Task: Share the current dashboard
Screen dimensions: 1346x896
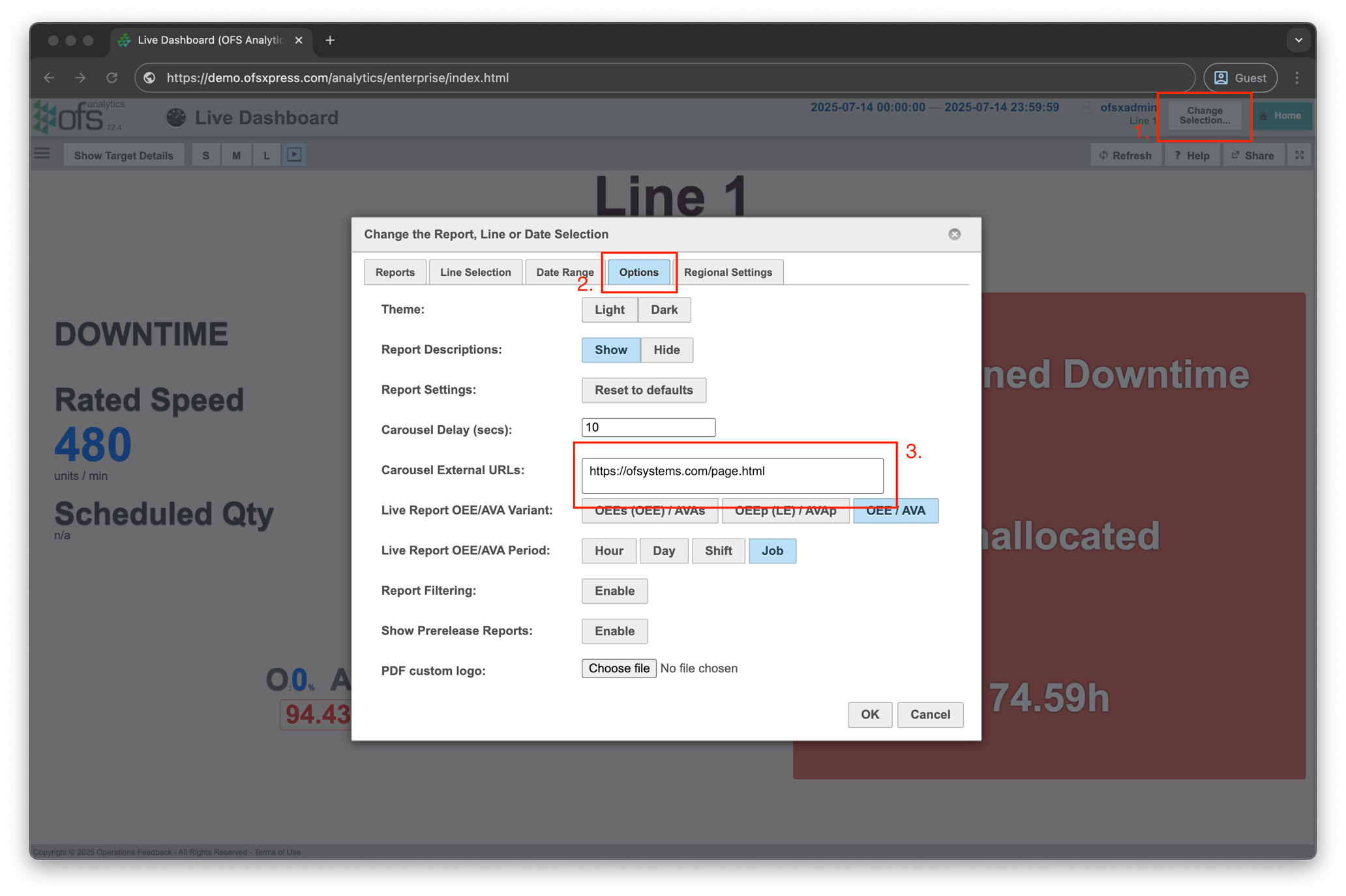Action: pos(1253,155)
